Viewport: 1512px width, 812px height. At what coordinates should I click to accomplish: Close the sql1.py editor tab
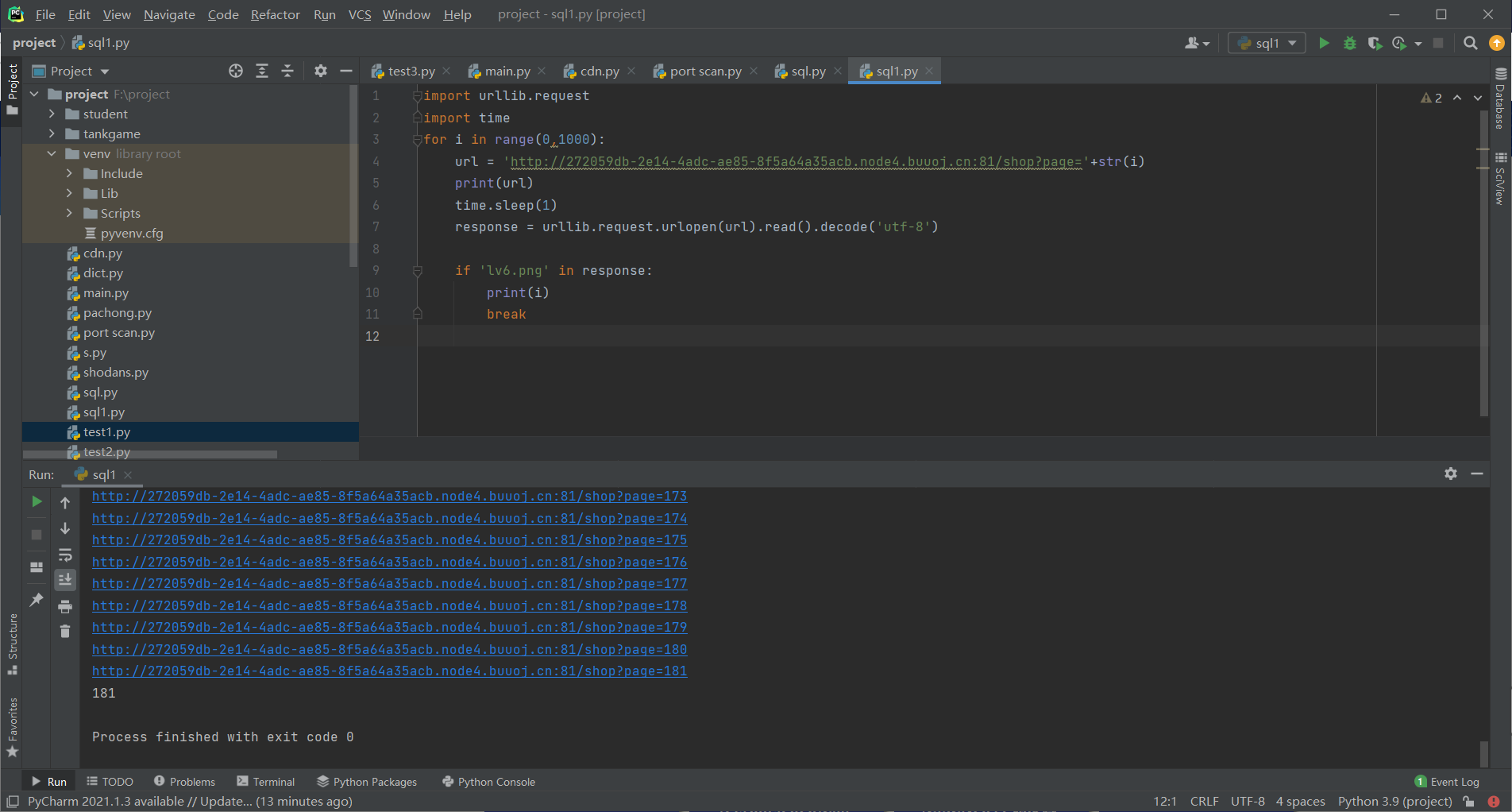tap(929, 71)
